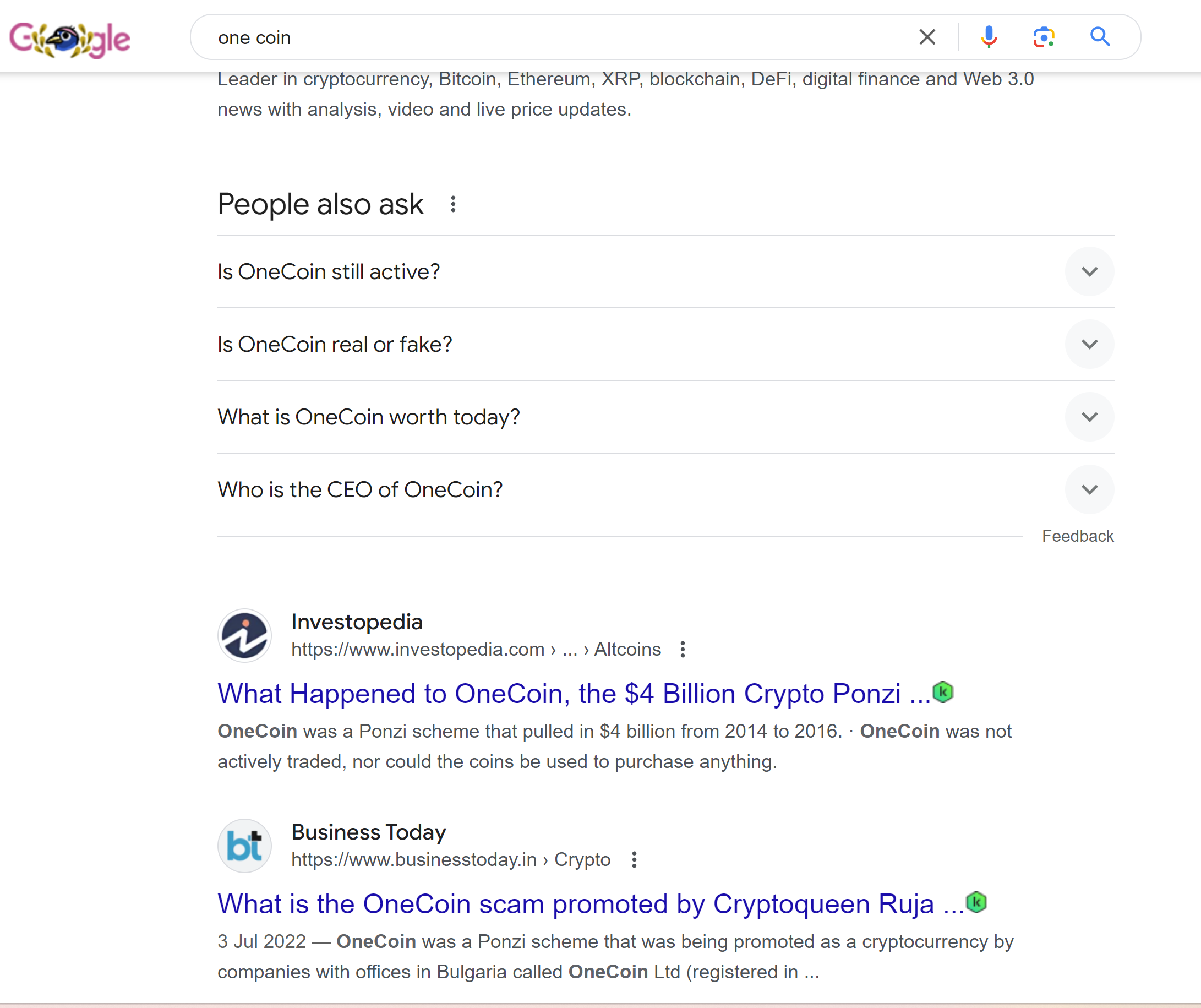The width and height of the screenshot is (1201, 1008).
Task: Open People also ask options menu
Action: pos(453,204)
